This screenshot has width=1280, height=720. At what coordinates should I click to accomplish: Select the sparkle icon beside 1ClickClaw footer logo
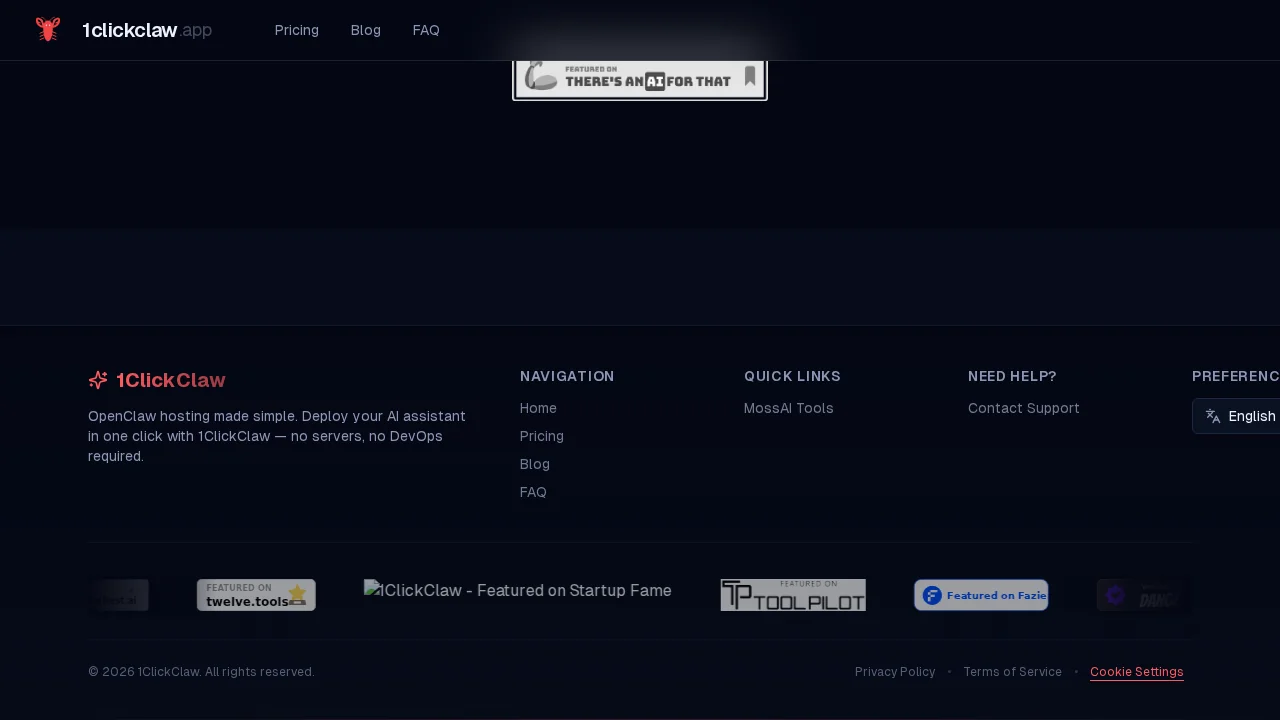tap(98, 380)
